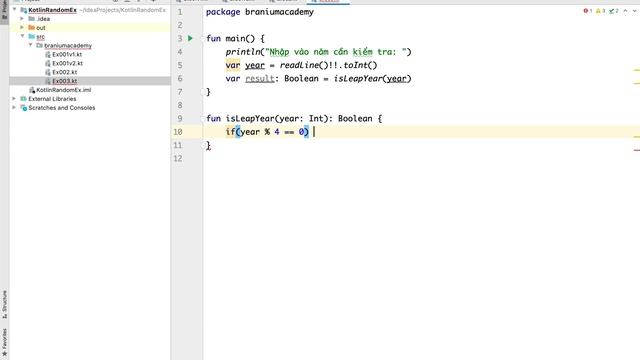Viewport: 640px width, 360px height.
Task: Expand External Libraries node
Action: 14,99
